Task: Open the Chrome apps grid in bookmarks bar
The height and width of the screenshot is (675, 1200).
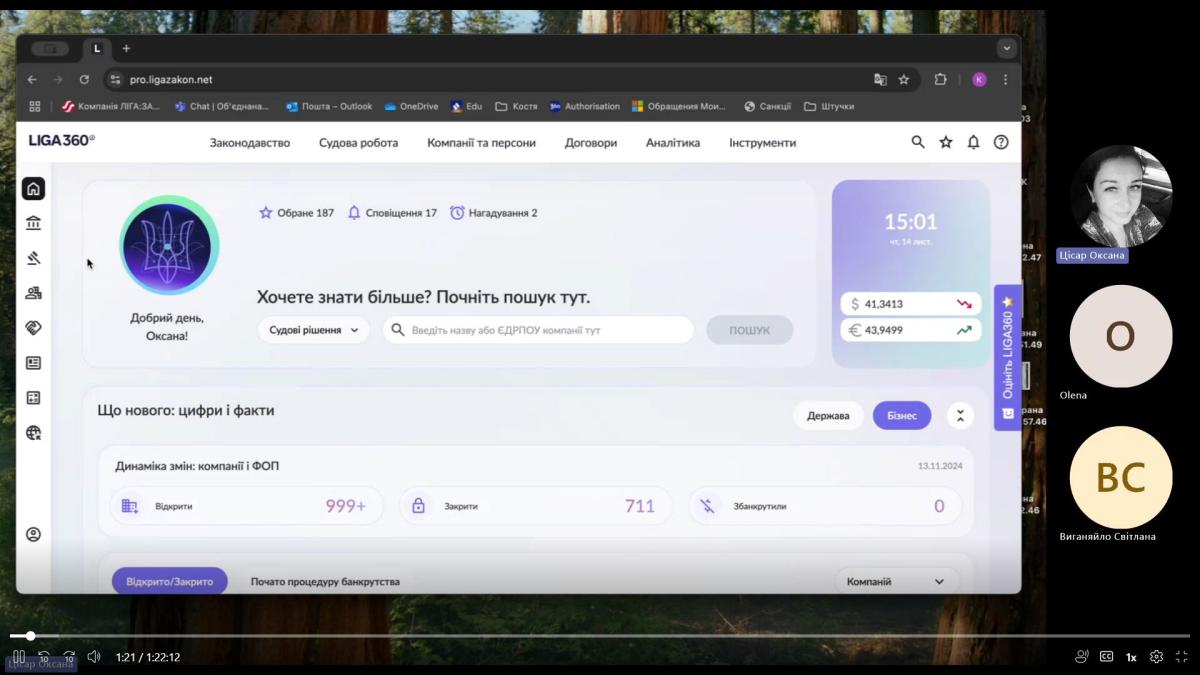Action: pos(35,106)
